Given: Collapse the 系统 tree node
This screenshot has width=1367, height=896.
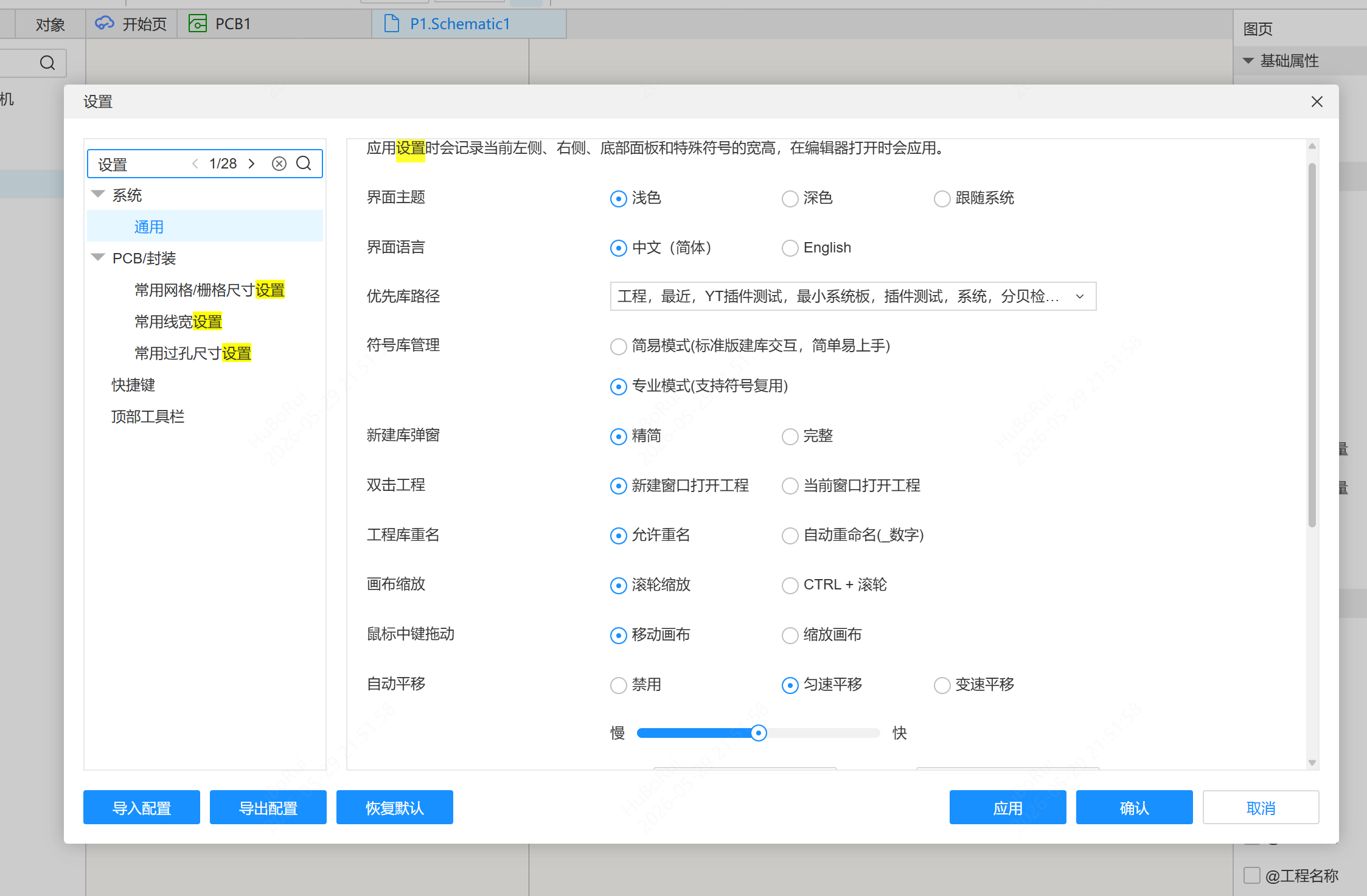Looking at the screenshot, I should (97, 195).
